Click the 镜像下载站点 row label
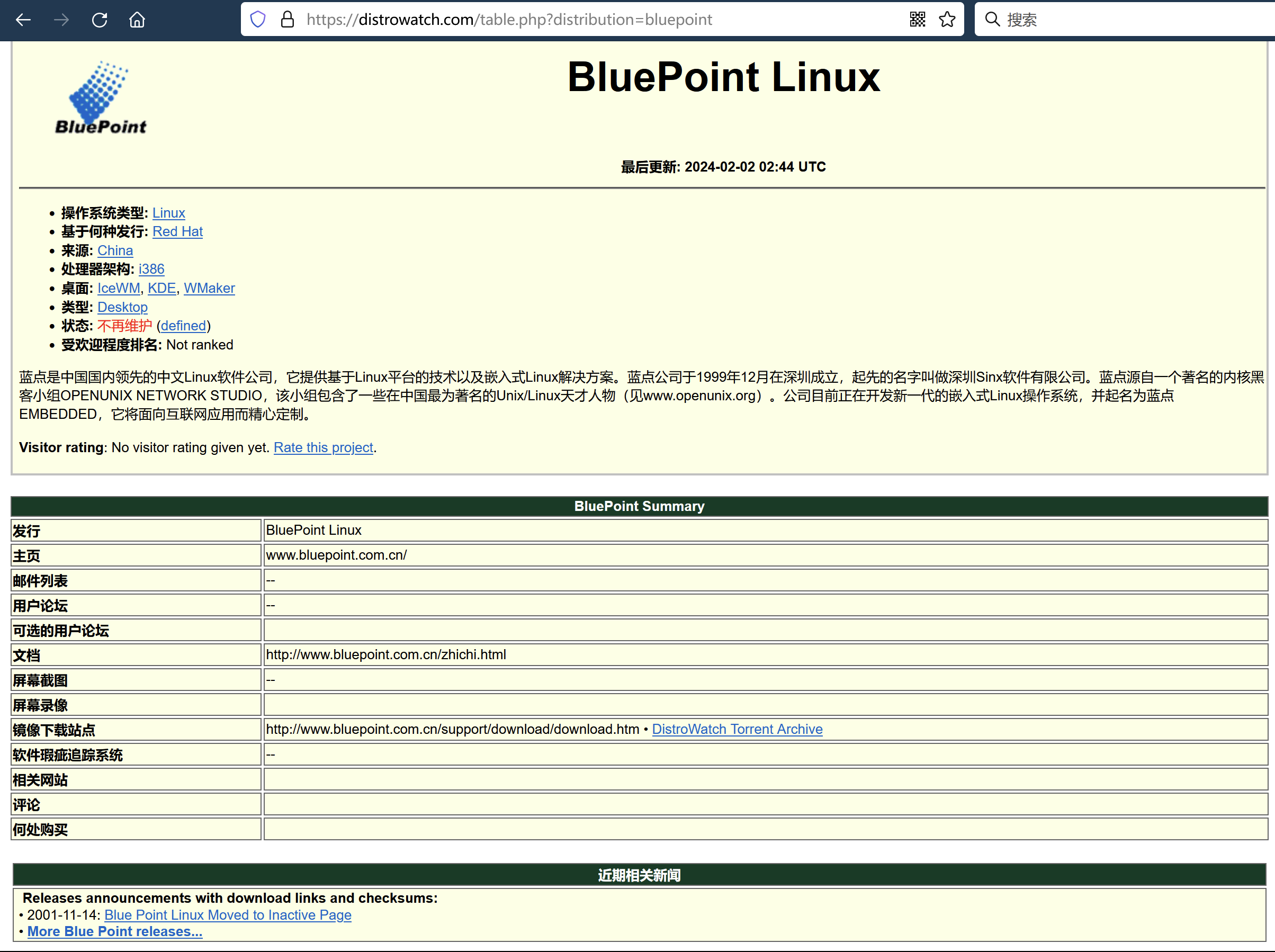The width and height of the screenshot is (1275, 952). pyautogui.click(x=54, y=730)
